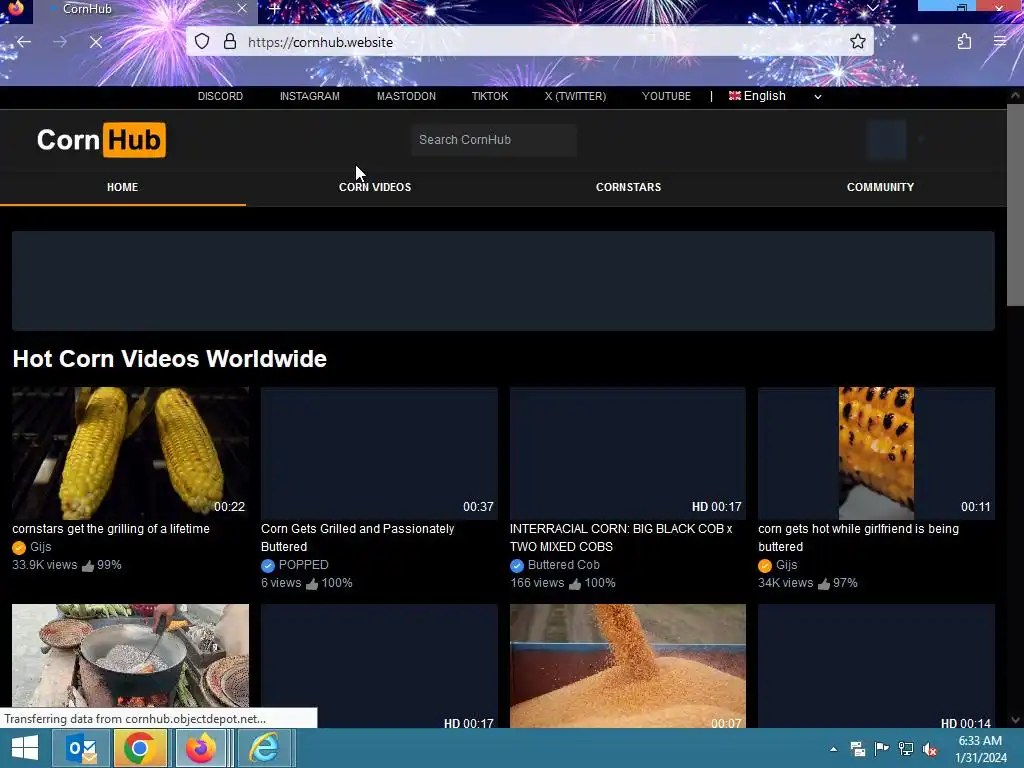The width and height of the screenshot is (1024, 768).
Task: Click the muted volume tray icon
Action: (930, 748)
